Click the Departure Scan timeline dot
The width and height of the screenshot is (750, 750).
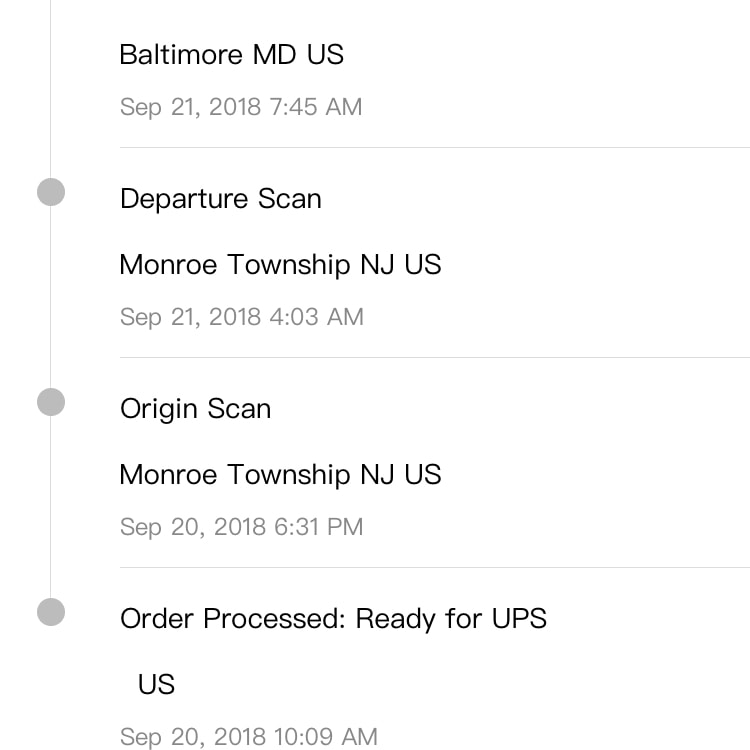[51, 192]
